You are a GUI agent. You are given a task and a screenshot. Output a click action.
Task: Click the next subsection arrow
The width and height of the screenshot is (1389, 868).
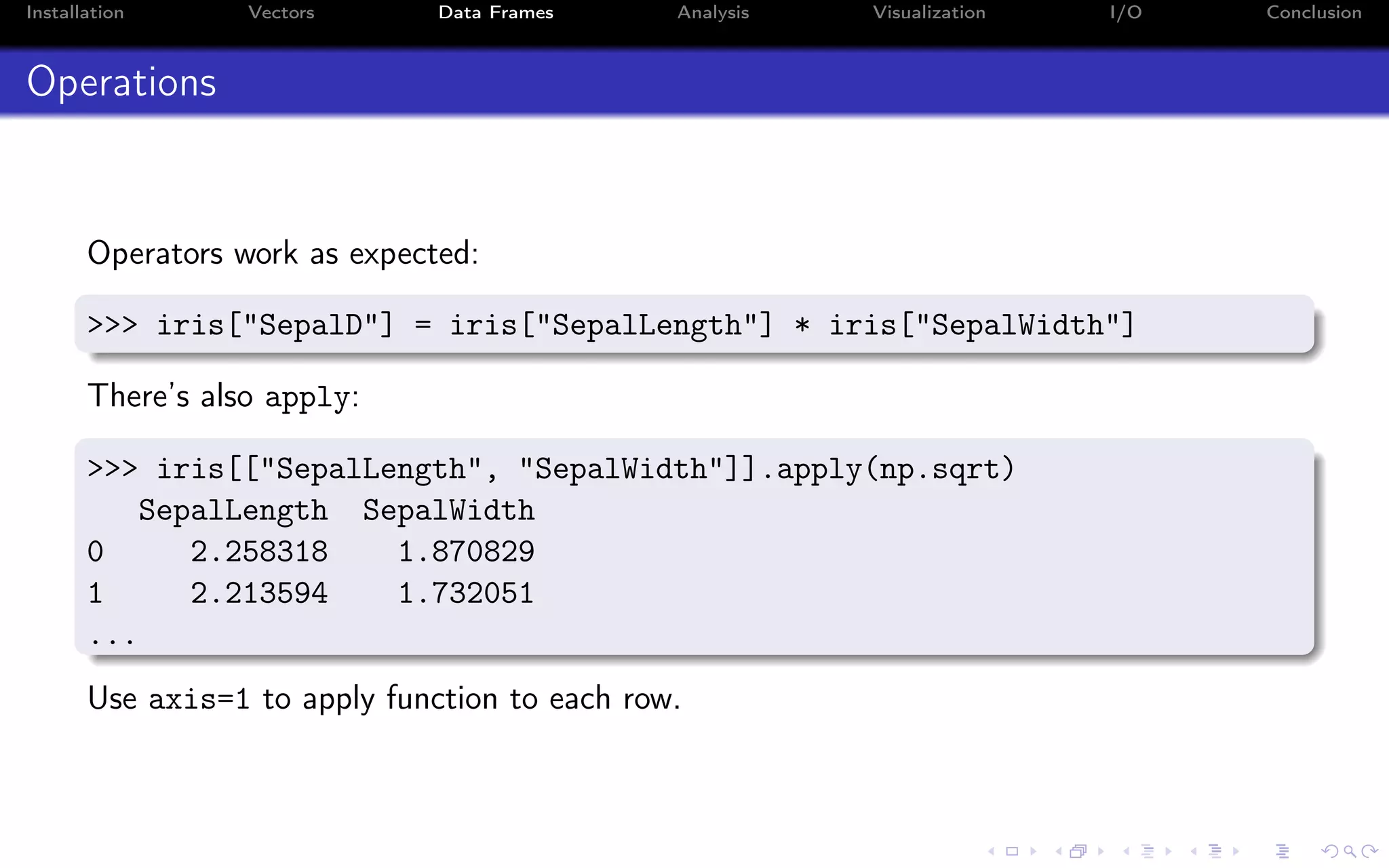coord(1169,851)
